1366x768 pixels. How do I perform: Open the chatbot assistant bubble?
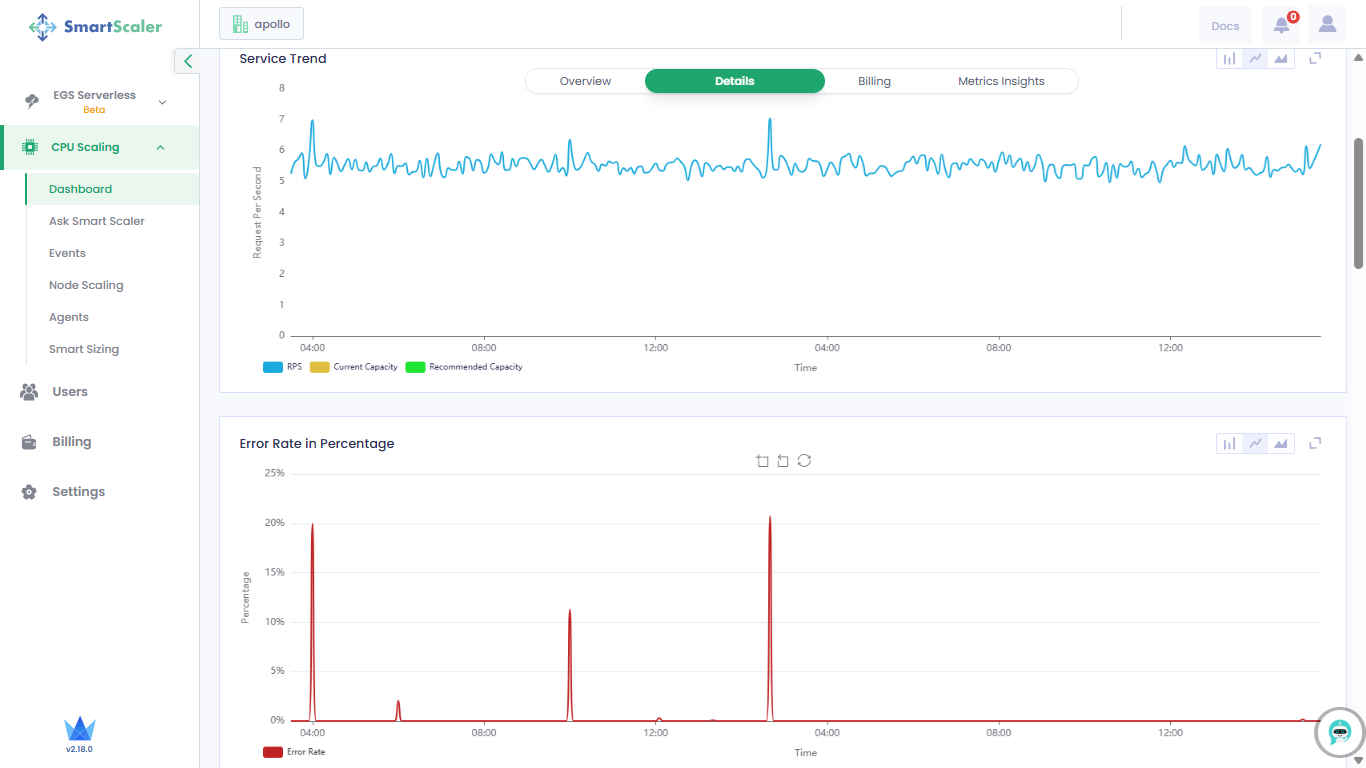(x=1340, y=732)
